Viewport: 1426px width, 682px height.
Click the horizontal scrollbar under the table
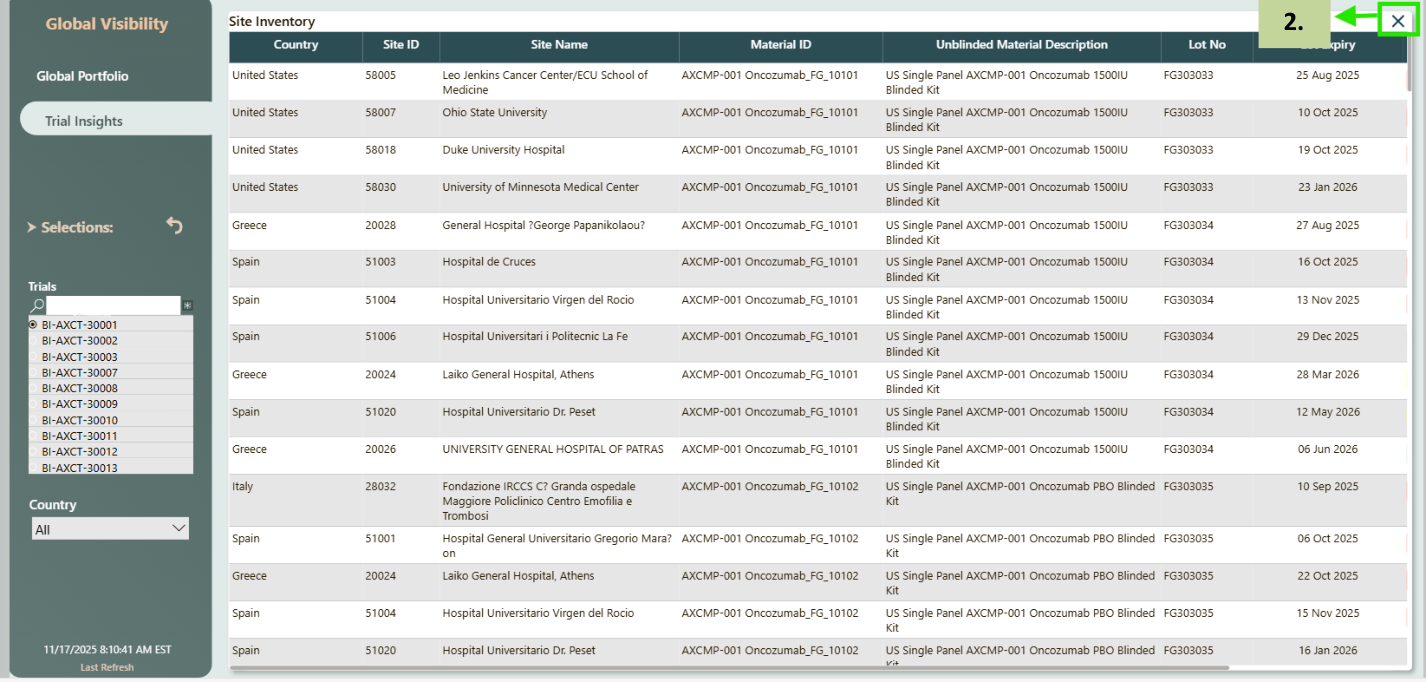pyautogui.click(x=728, y=667)
